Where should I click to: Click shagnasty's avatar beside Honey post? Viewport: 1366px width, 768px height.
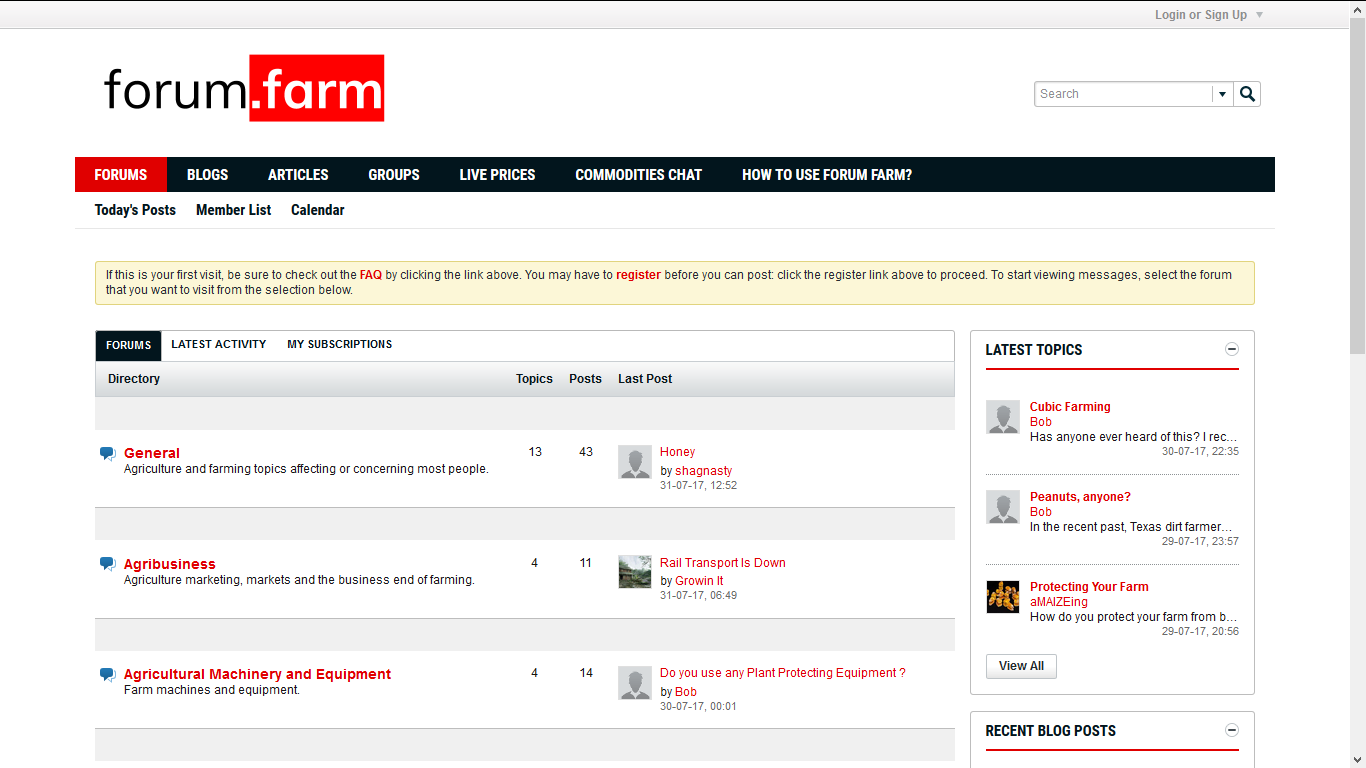(x=635, y=462)
